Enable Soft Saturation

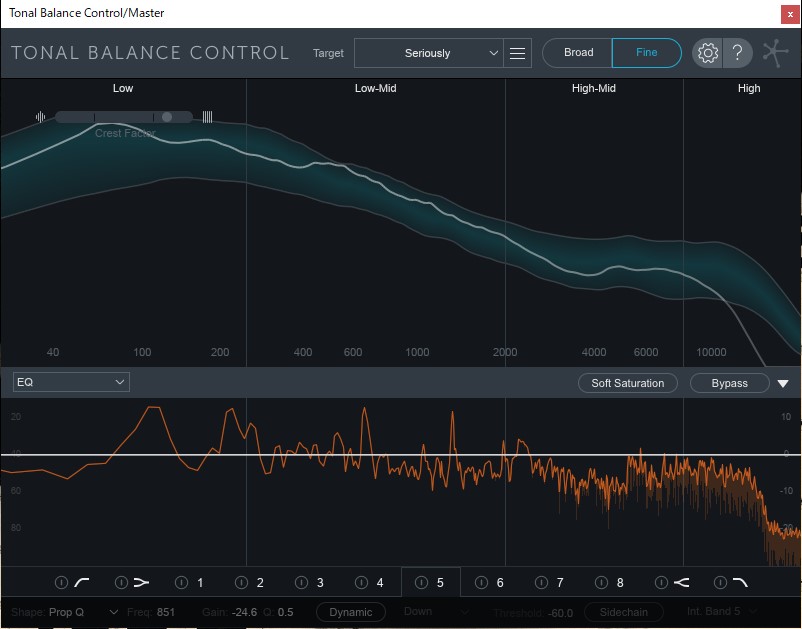click(628, 383)
